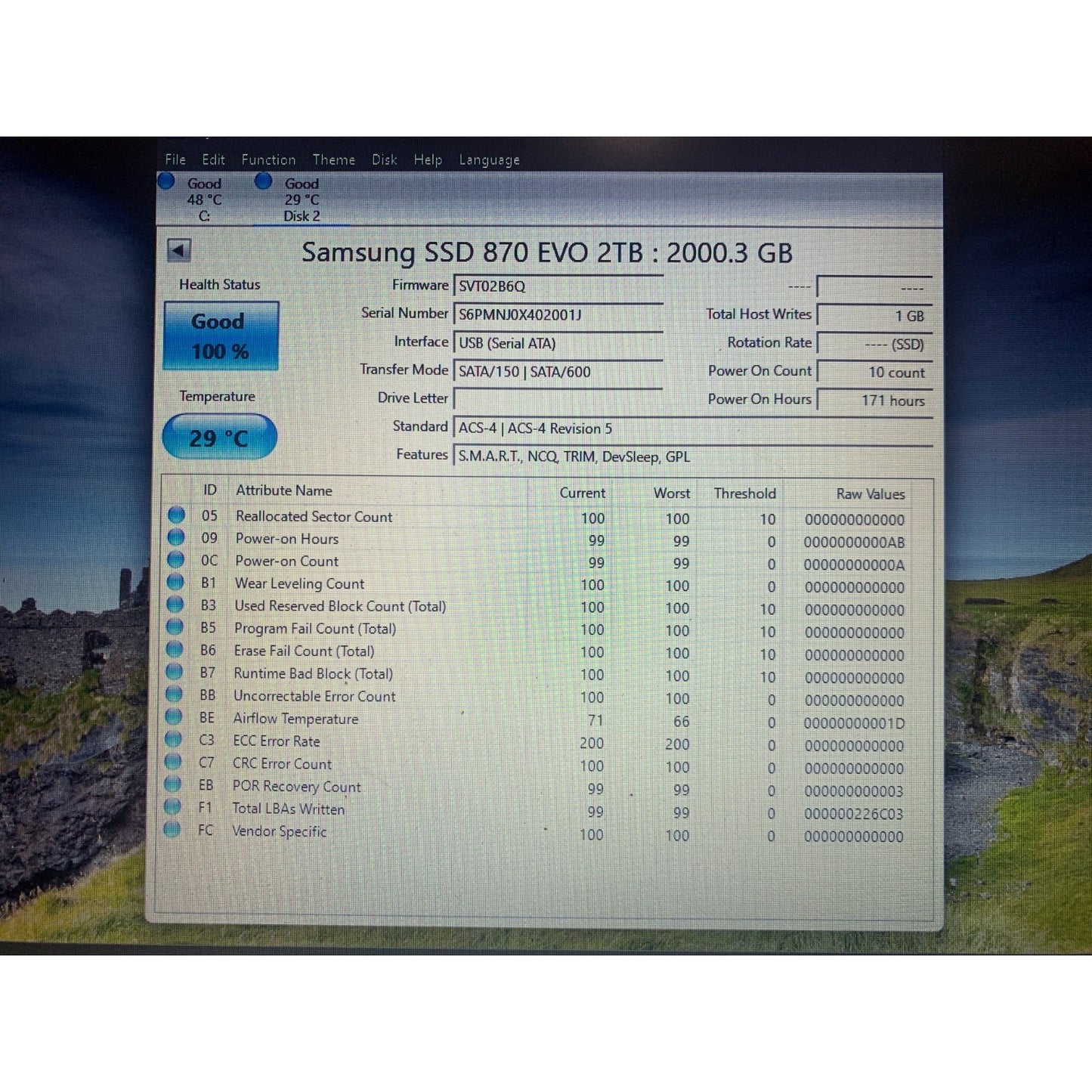Click the status orb for Used Reserved Block Count
This screenshot has height=1092, width=1092.
(175, 605)
